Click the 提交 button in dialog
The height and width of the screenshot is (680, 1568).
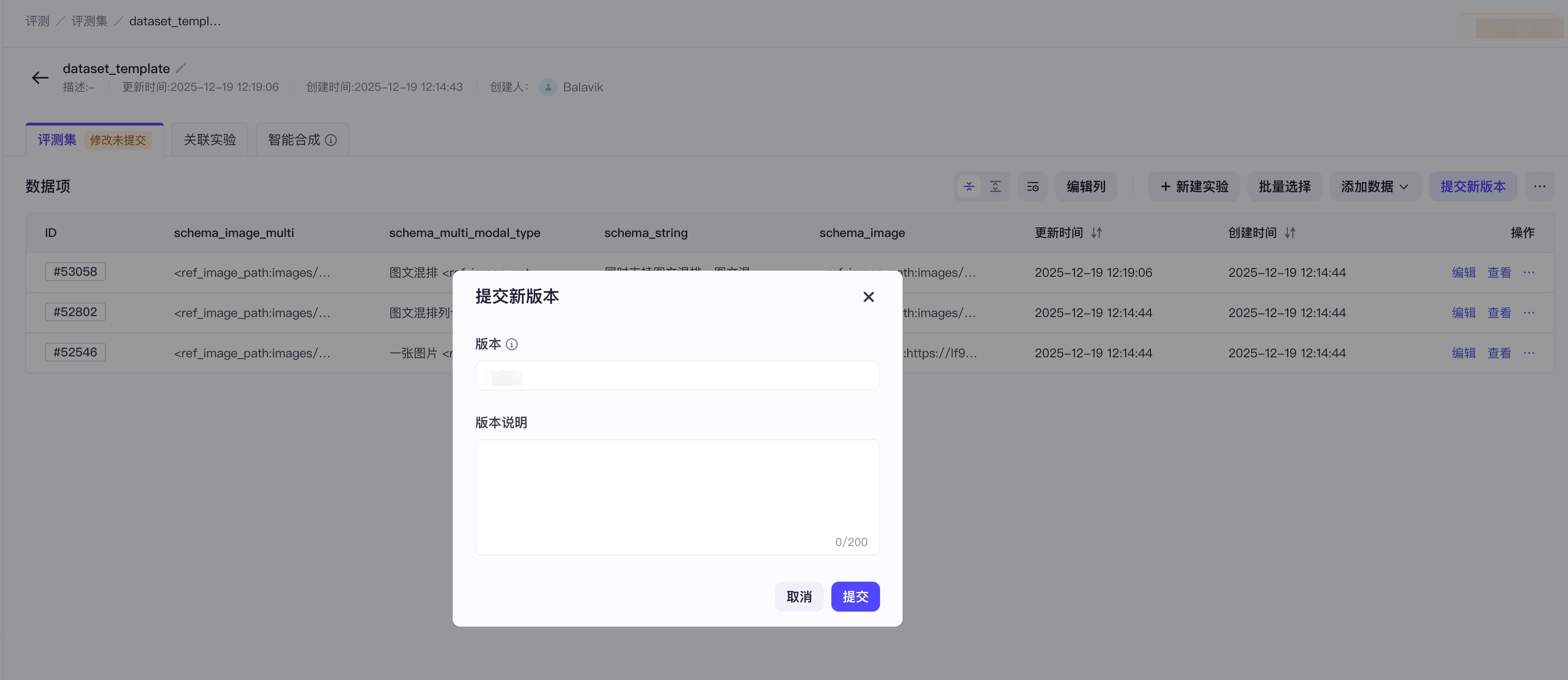tap(855, 597)
